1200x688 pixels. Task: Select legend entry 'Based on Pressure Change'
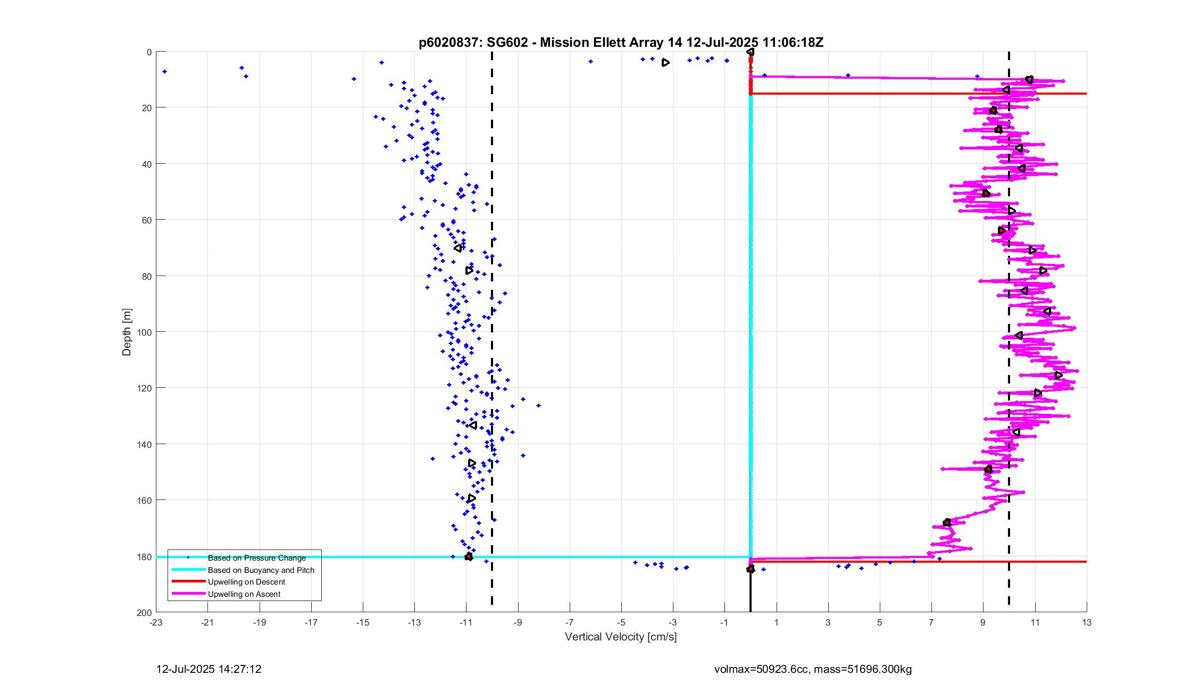pos(256,557)
